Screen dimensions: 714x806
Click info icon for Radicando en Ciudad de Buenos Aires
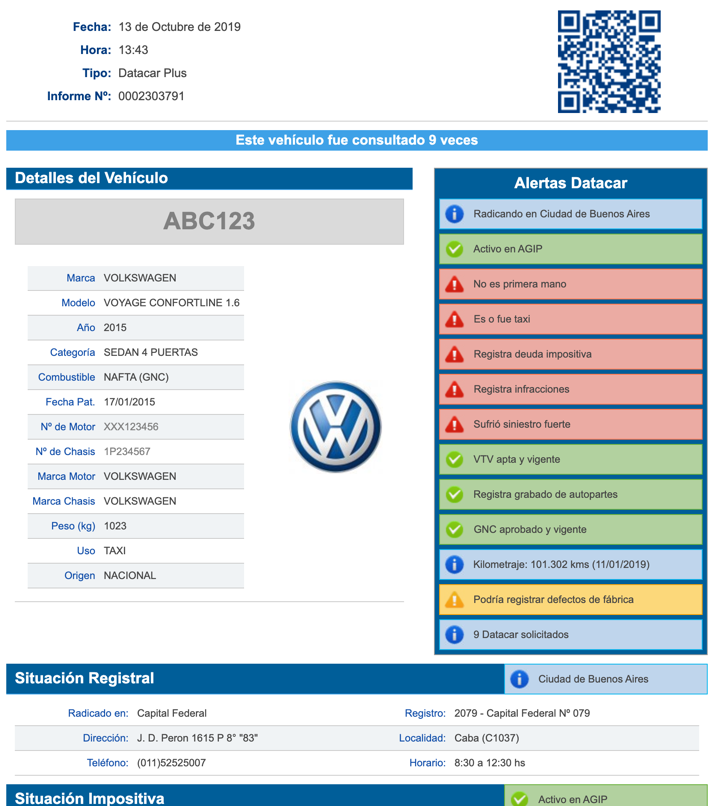point(454,214)
